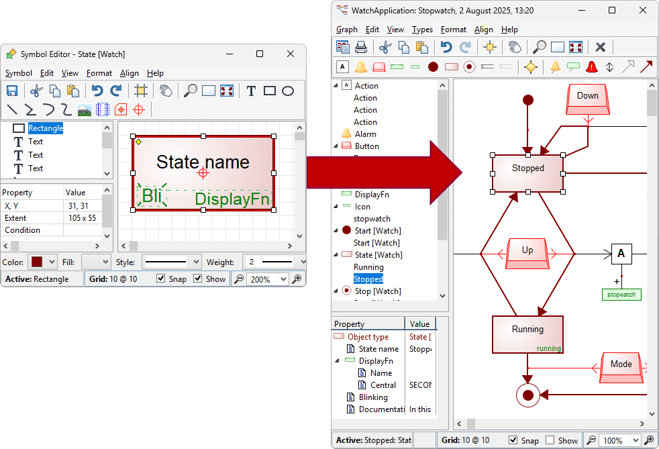Image resolution: width=659 pixels, height=449 pixels.
Task: Select the hand pan tool in Symbol Editor
Action: pyautogui.click(x=166, y=91)
